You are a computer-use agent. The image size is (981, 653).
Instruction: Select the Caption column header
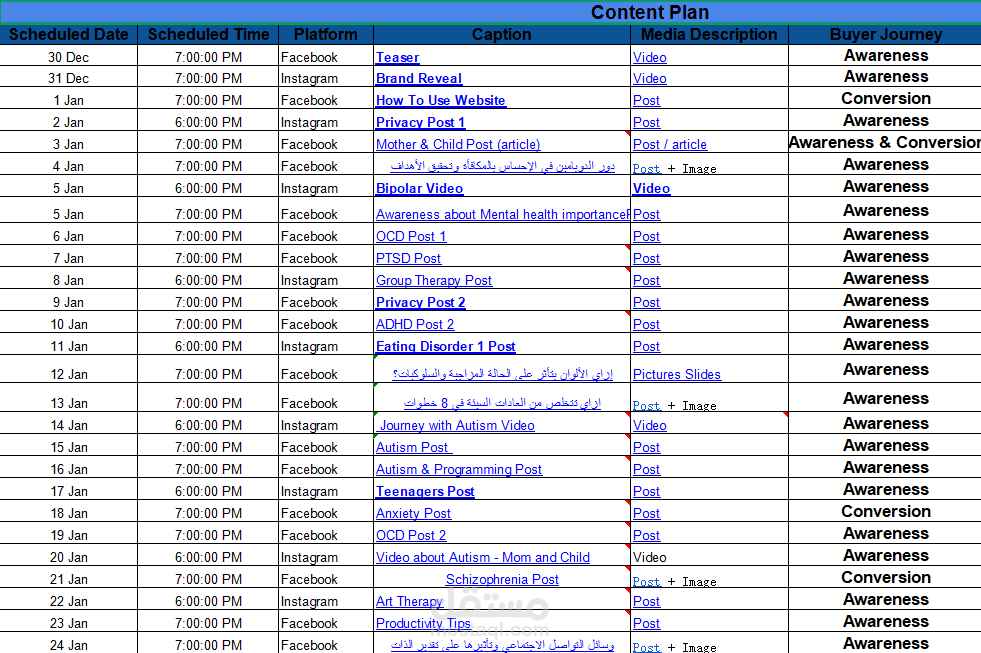coord(502,34)
